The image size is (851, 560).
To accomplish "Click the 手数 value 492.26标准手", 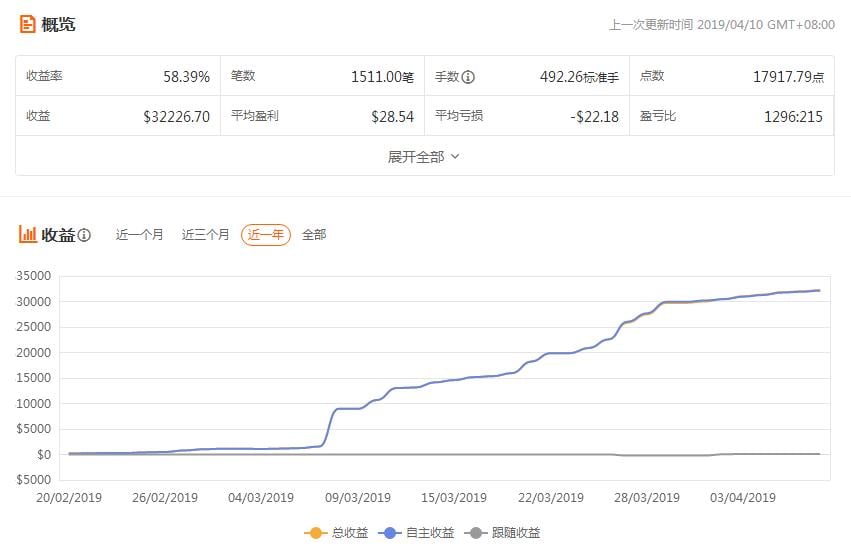I will (579, 77).
